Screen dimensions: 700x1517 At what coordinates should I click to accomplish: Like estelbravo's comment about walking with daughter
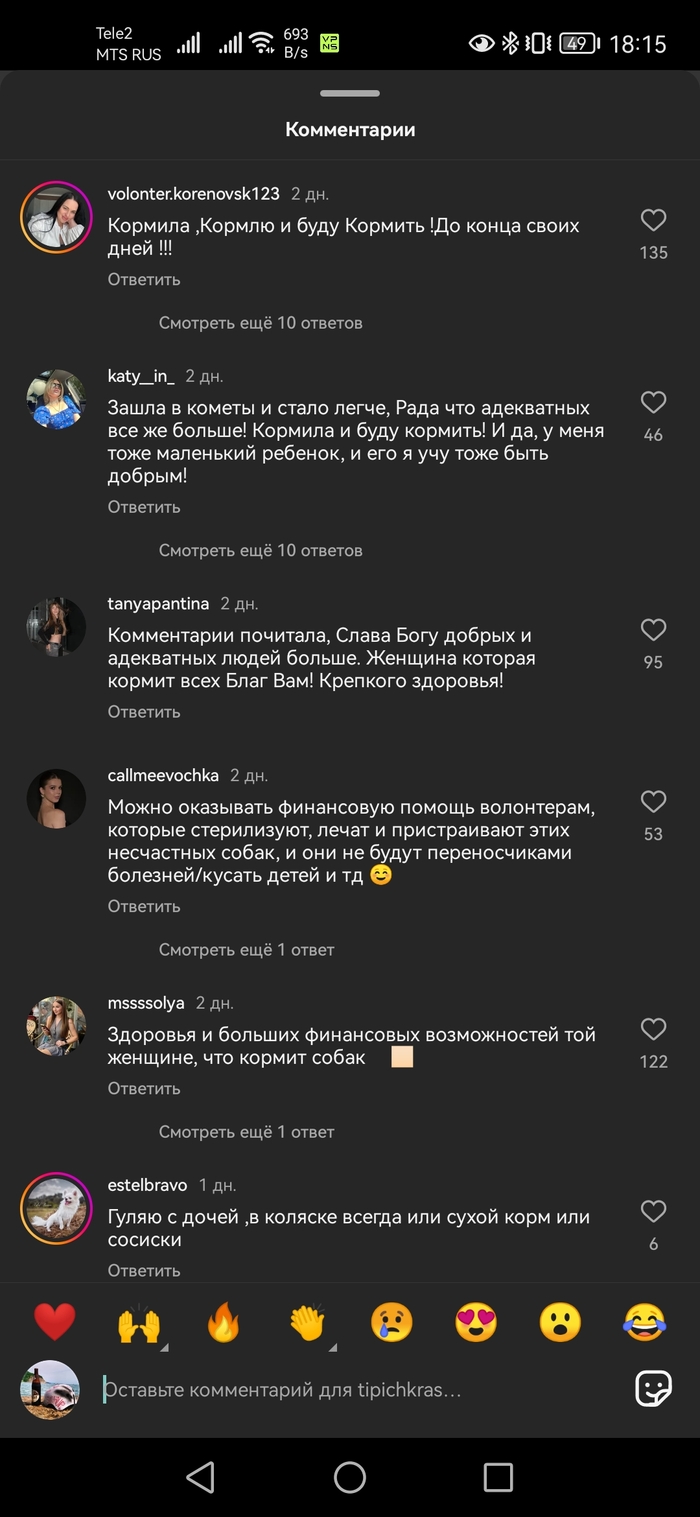(x=653, y=1212)
